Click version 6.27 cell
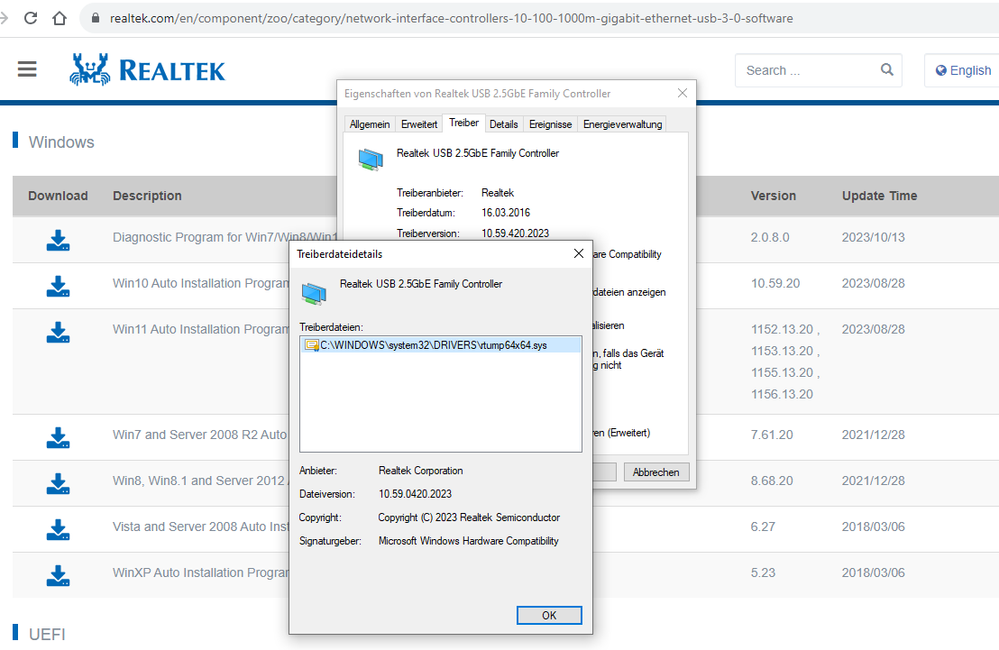Screen dimensions: 999x650 (763, 526)
